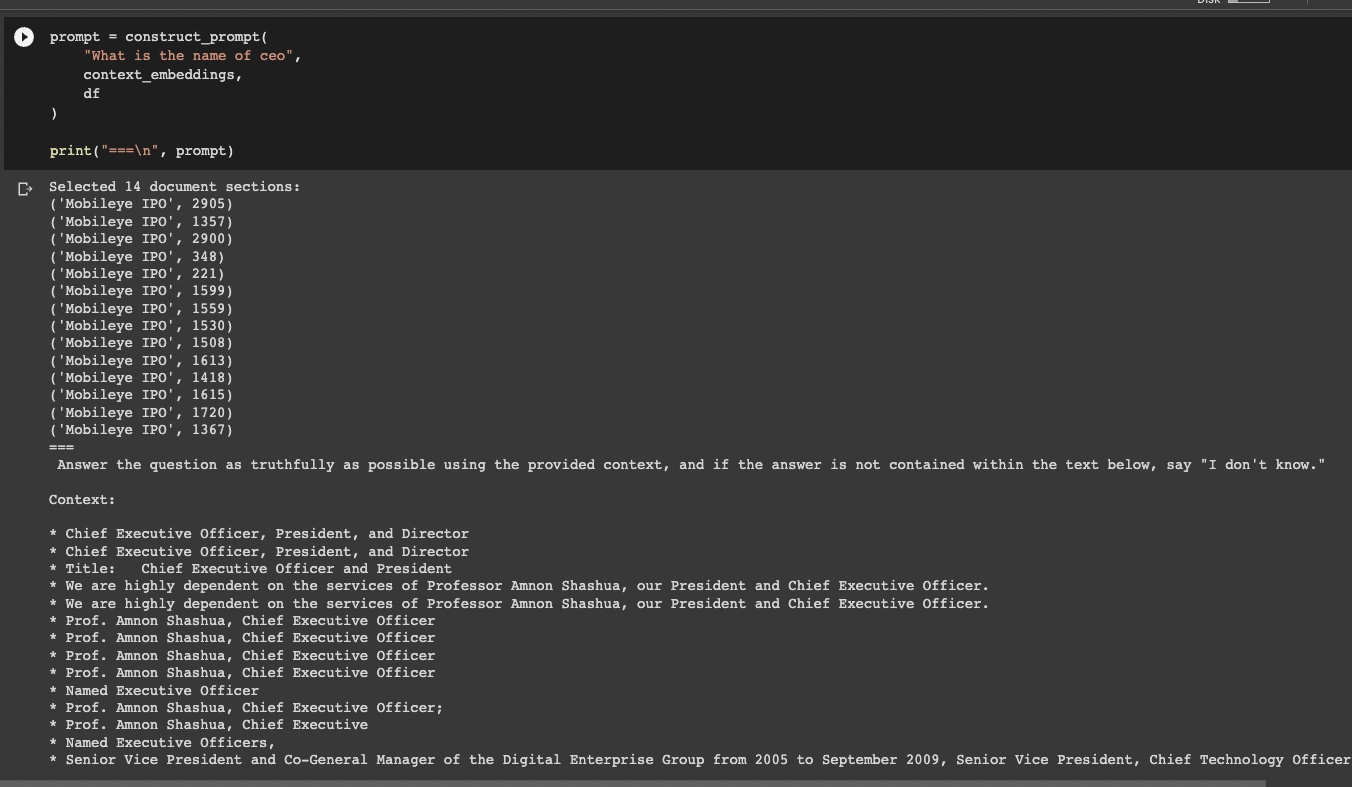1352x787 pixels.
Task: Select output row ('Mobileye IPO', 1559)
Action: [x=141, y=308]
